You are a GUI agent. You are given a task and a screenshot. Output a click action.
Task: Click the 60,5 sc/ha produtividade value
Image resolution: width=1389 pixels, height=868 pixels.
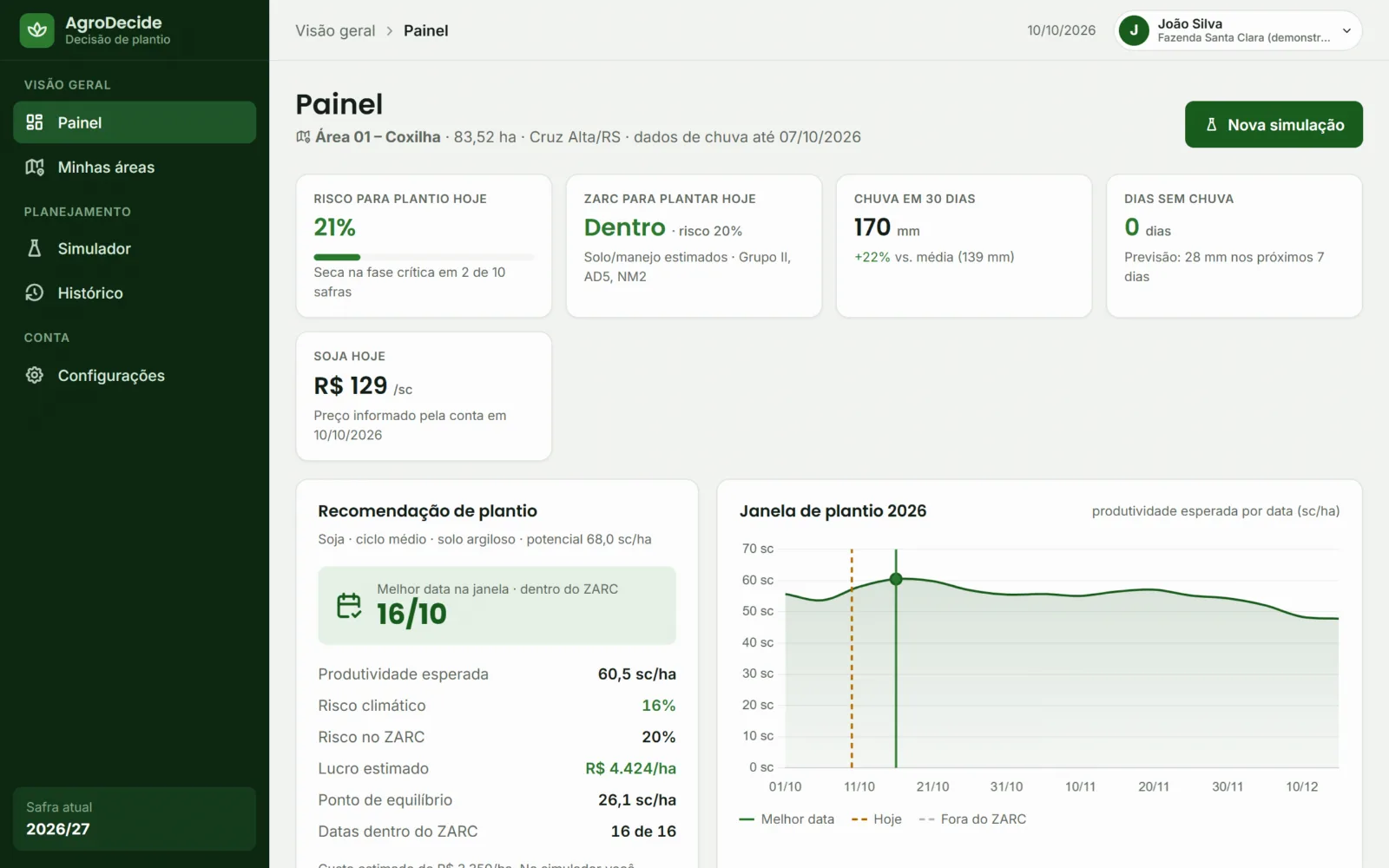637,674
